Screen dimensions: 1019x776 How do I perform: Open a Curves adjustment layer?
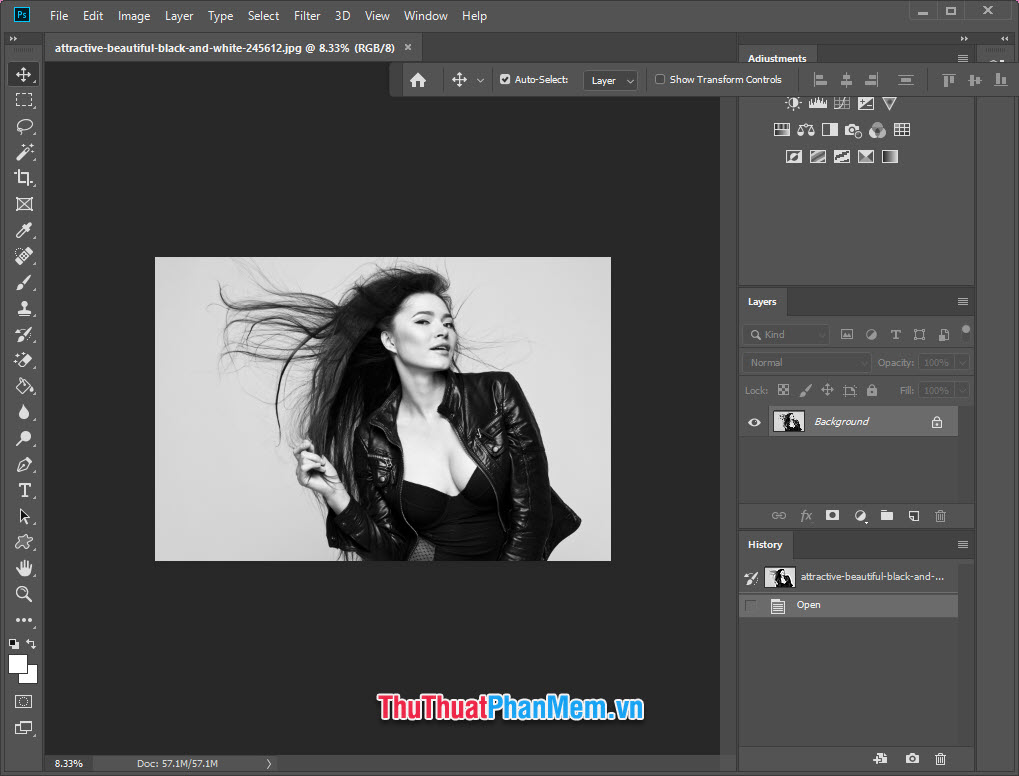[841, 102]
